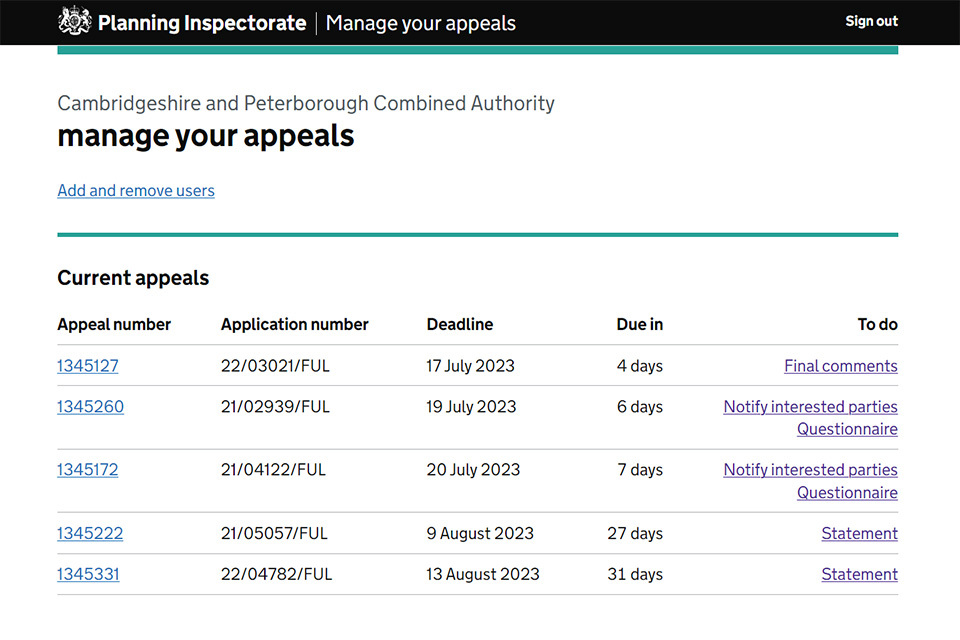Click the Current appeals heading
The width and height of the screenshot is (960, 640).
[133, 278]
